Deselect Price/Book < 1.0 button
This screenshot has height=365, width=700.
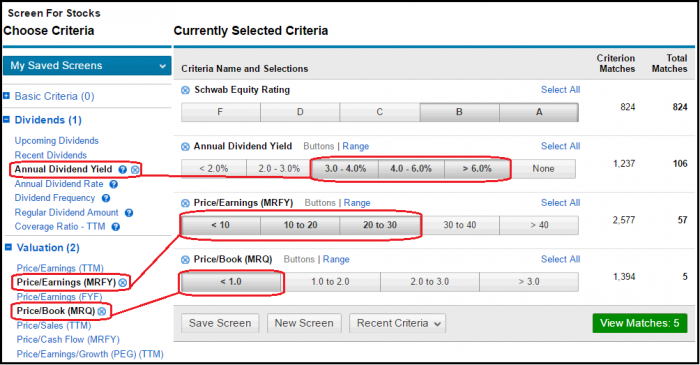[x=231, y=282]
